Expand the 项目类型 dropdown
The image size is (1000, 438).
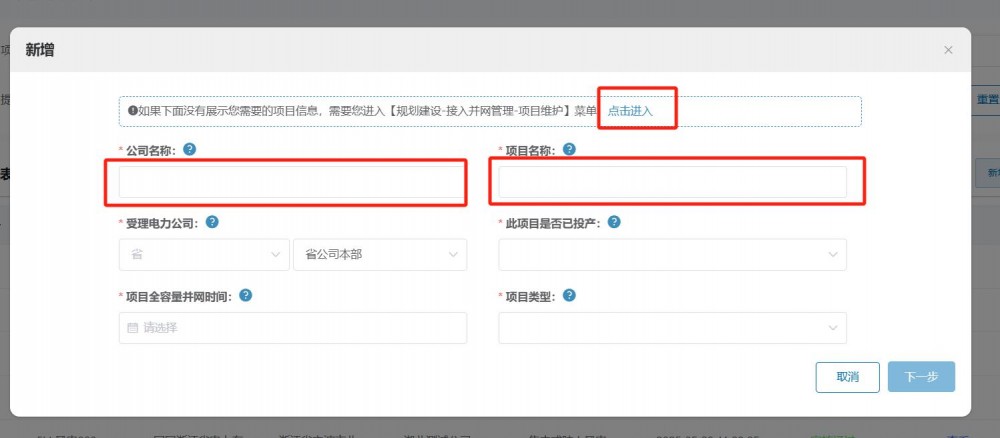pyautogui.click(x=672, y=328)
